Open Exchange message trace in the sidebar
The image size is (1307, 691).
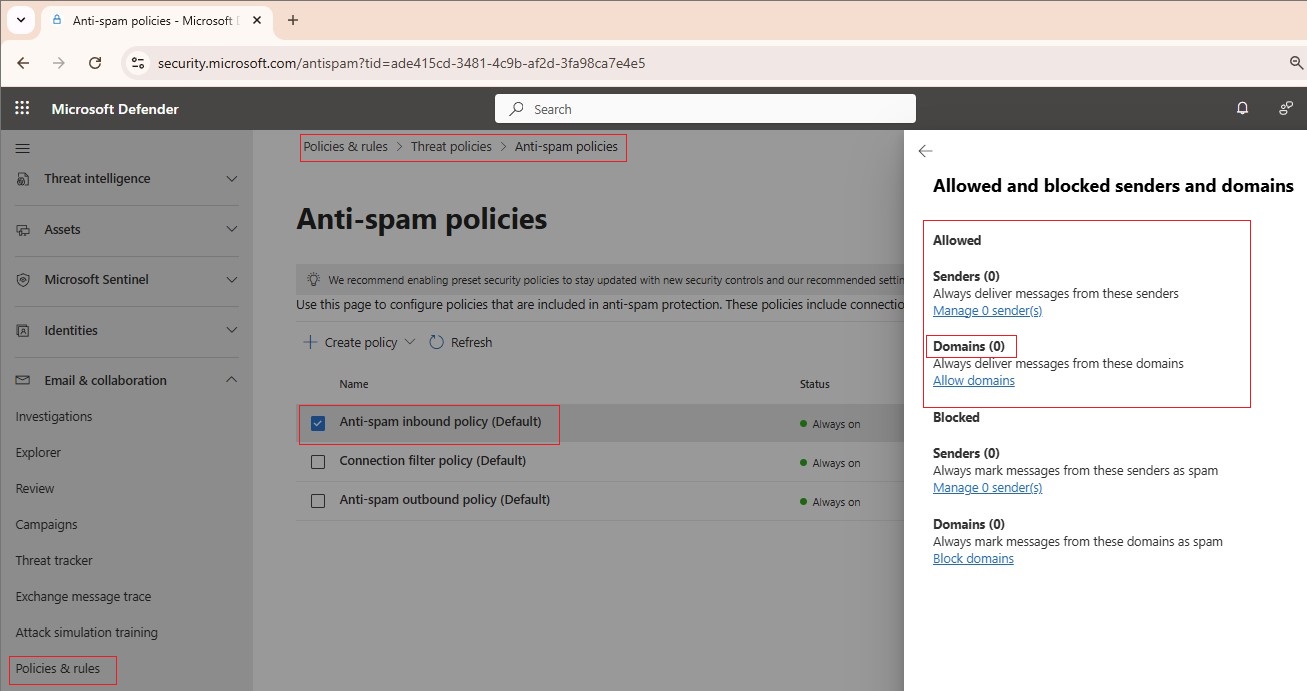pyautogui.click(x=83, y=597)
